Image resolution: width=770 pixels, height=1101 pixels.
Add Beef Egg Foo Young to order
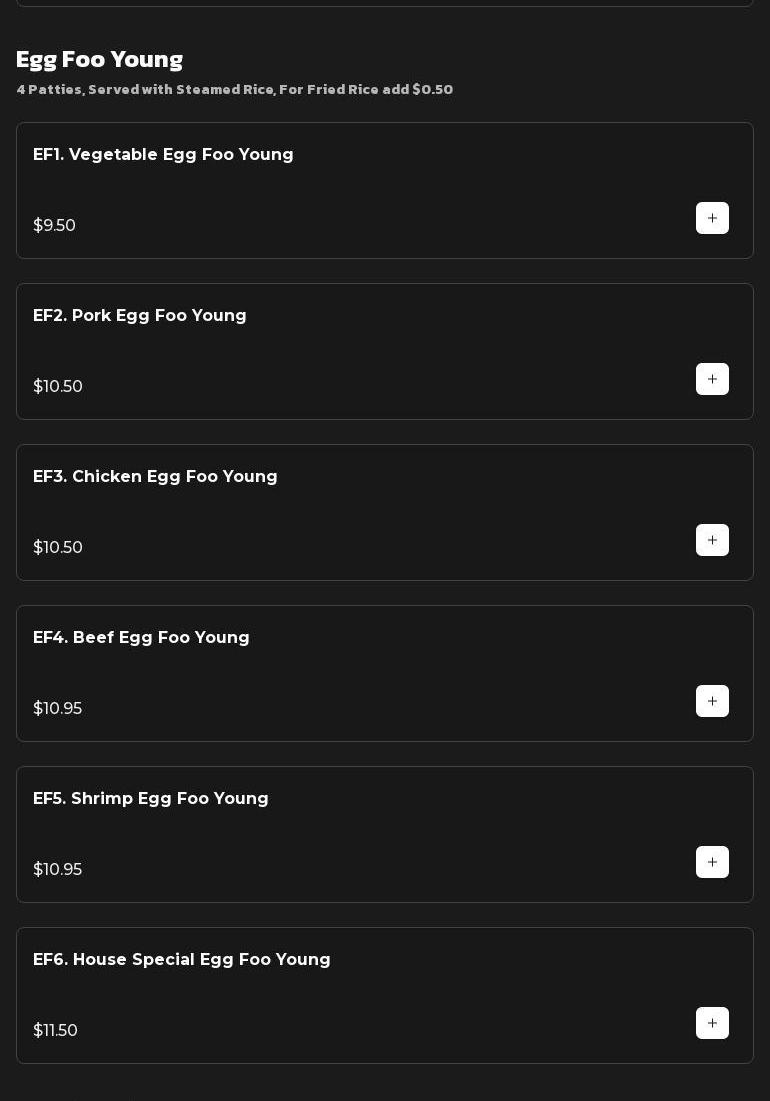pyautogui.click(x=712, y=701)
